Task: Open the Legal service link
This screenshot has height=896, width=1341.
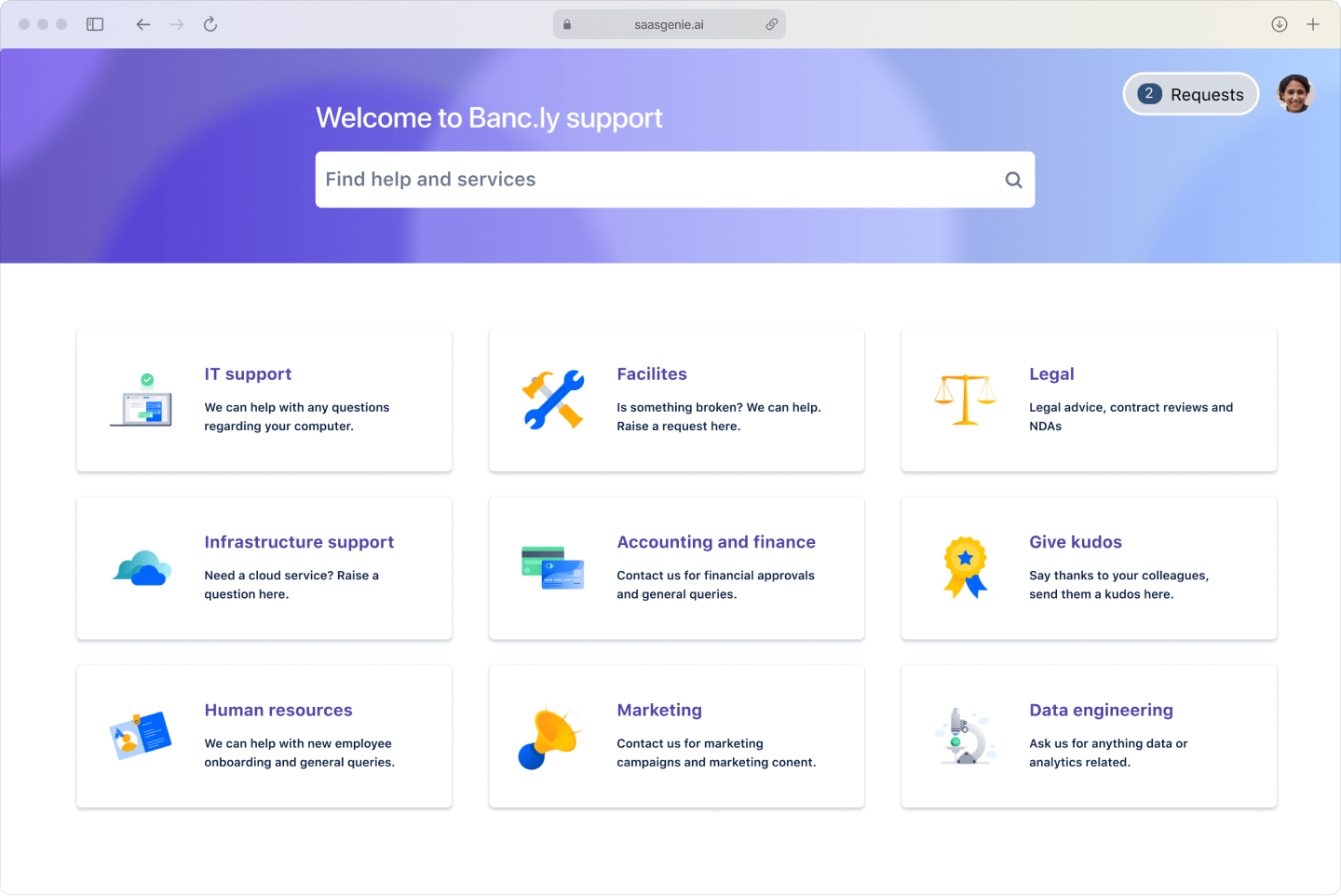Action: (x=1051, y=374)
